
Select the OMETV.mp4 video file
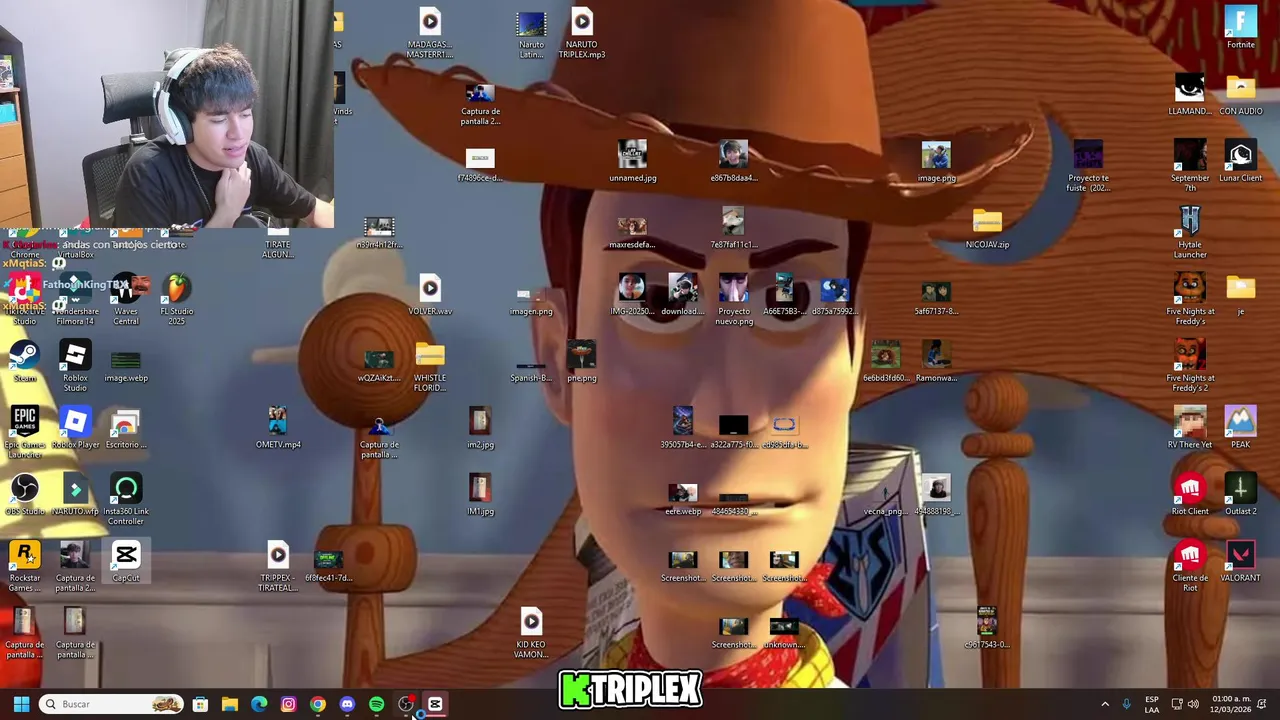(x=278, y=428)
